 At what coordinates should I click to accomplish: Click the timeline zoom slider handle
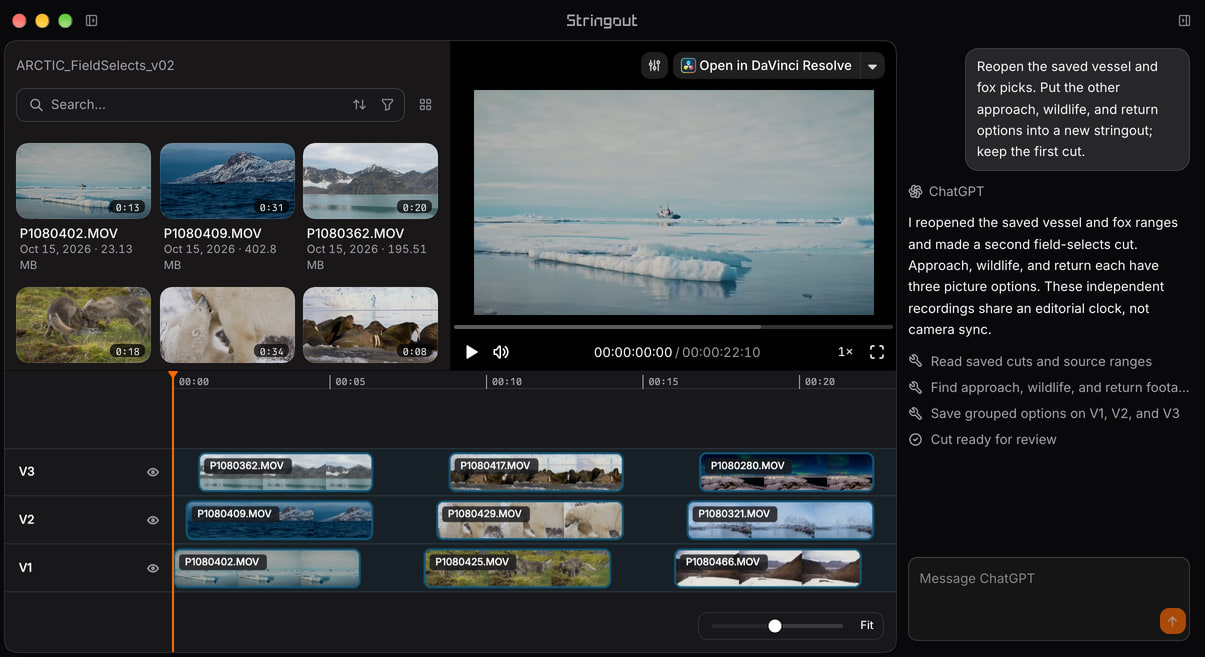click(x=775, y=626)
